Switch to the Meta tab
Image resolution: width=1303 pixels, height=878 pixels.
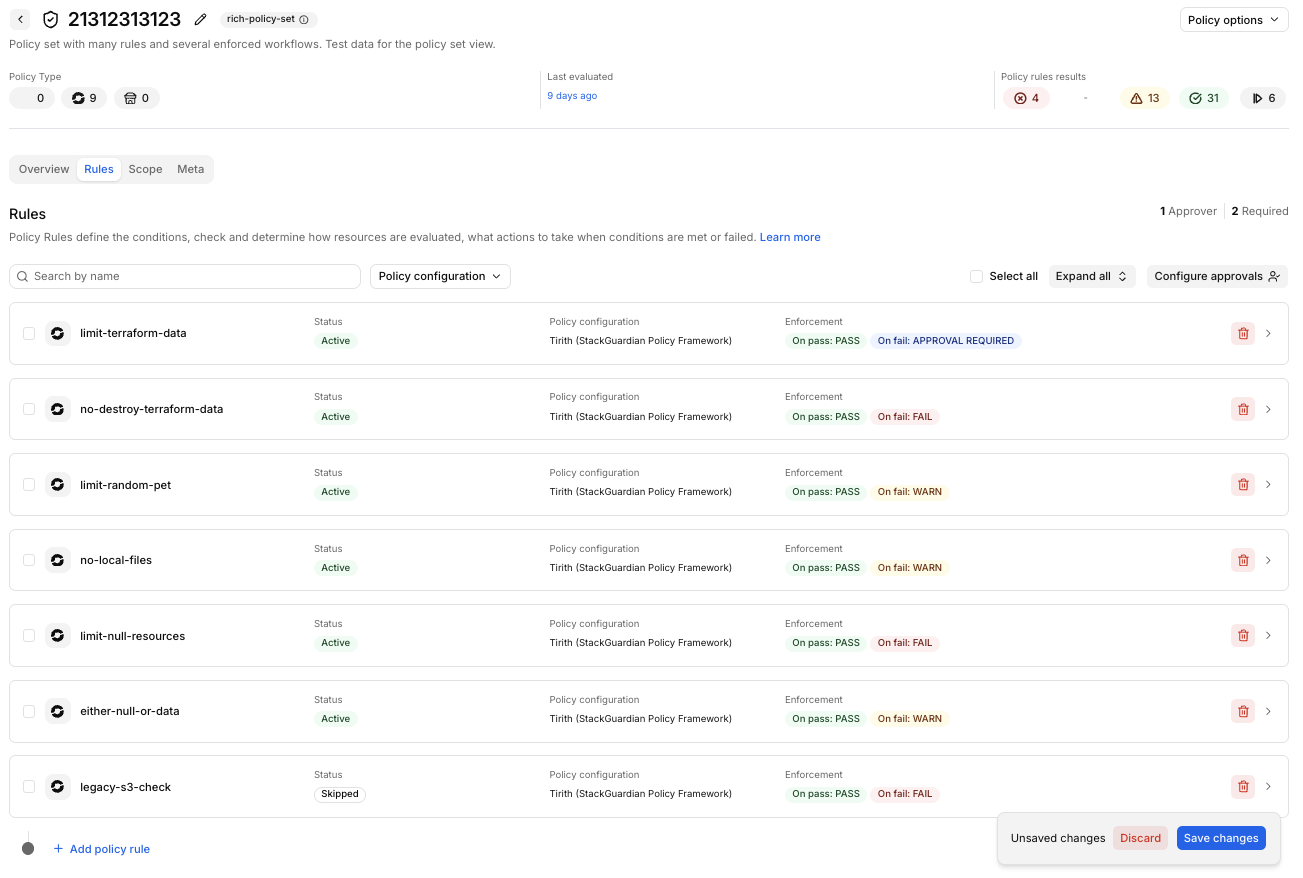pos(191,169)
